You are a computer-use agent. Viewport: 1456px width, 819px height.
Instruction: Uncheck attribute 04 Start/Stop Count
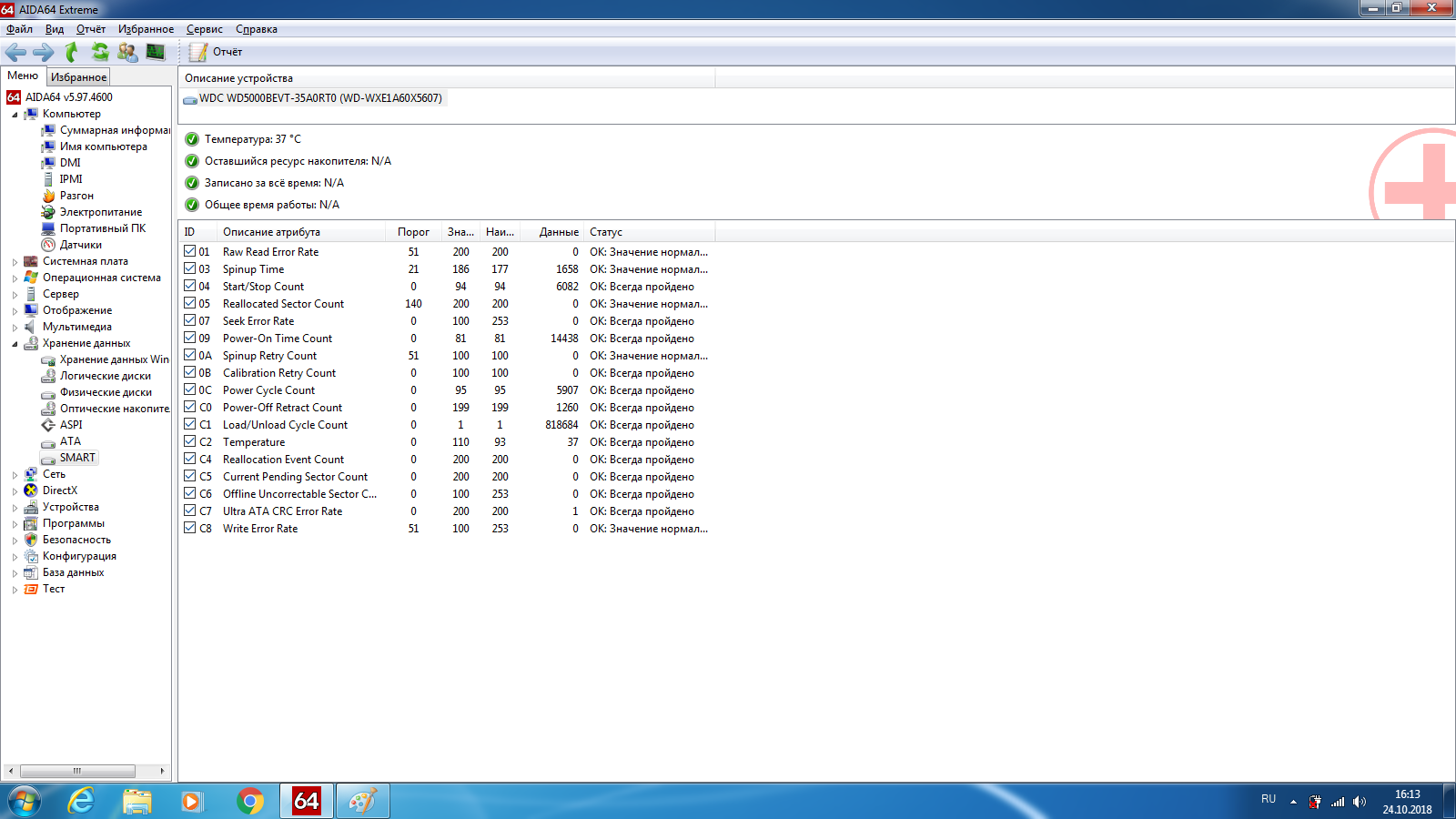pos(190,286)
